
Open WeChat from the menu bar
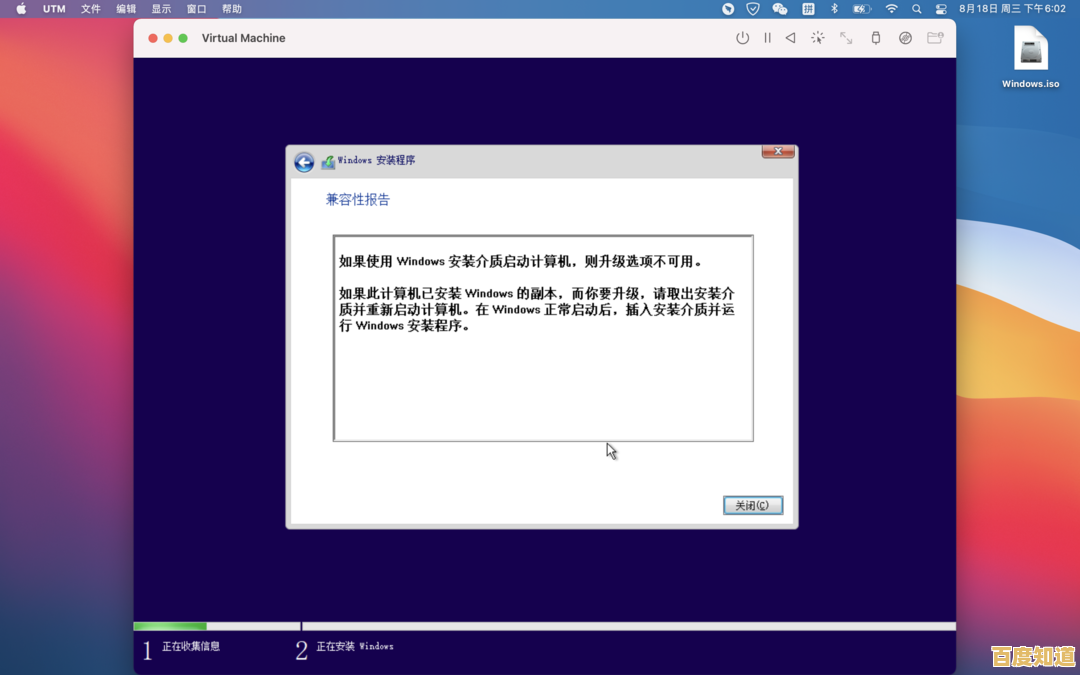pyautogui.click(x=780, y=8)
